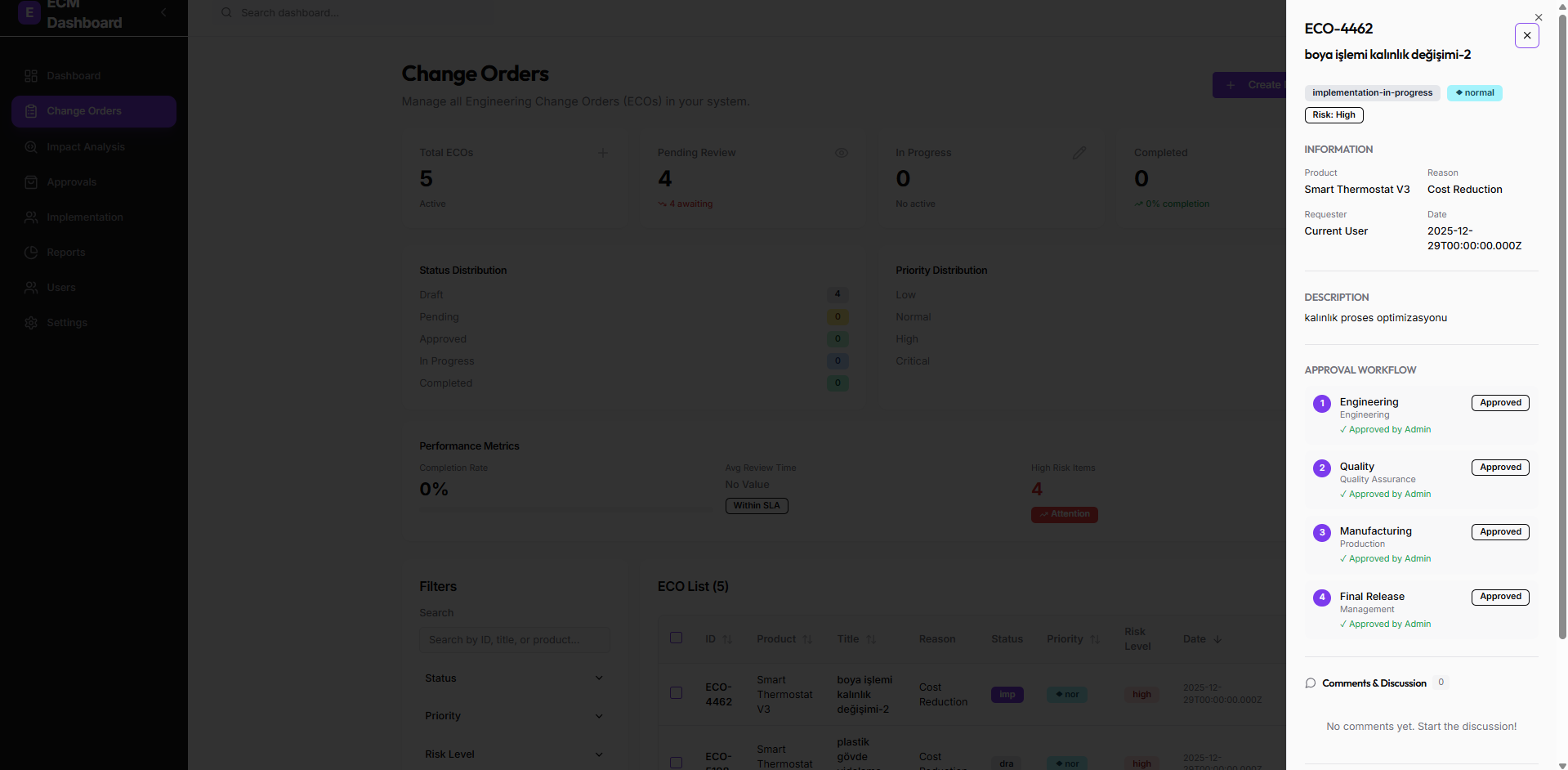Viewport: 1568px width, 770px height.
Task: Check the box for ECO-4462 row
Action: 676,693
